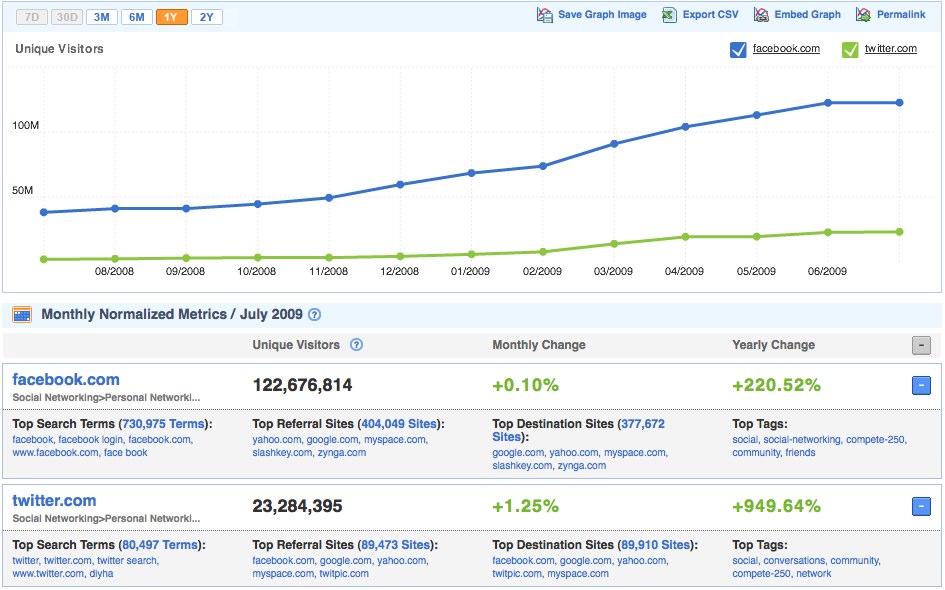Click the Export CSV spreadsheet icon
Viewport: 945px width, 590px height.
coord(669,15)
